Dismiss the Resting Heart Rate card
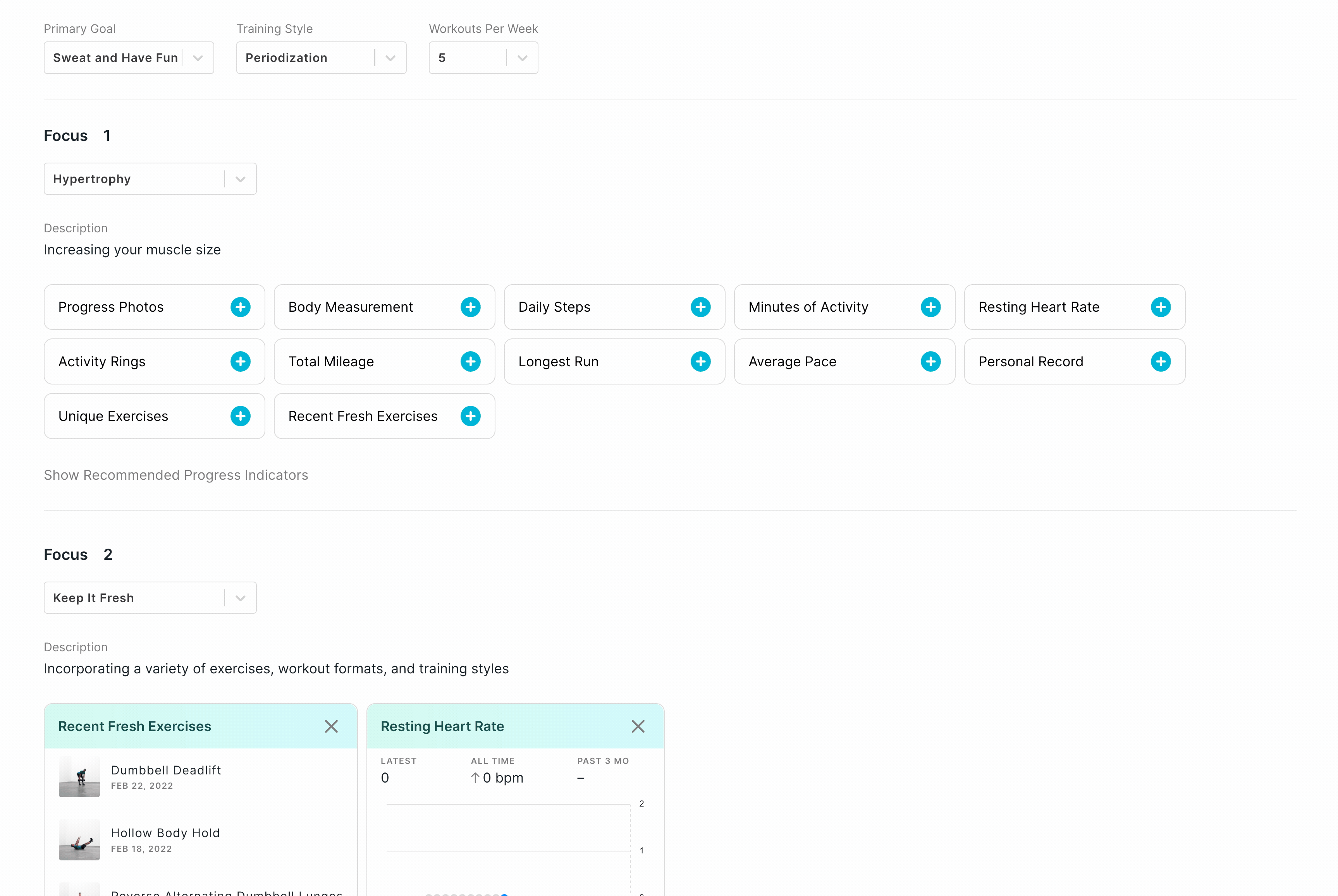This screenshot has height=896, width=1338. tap(638, 726)
